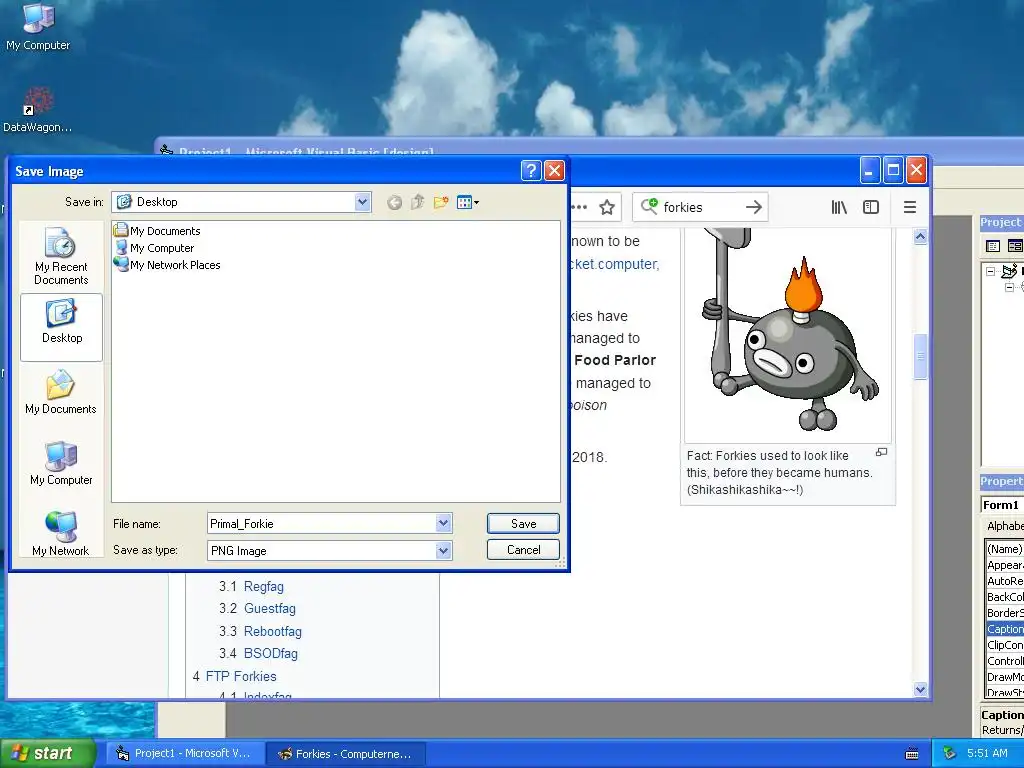Select the AutoRedraw property row

pyautogui.click(x=1004, y=581)
